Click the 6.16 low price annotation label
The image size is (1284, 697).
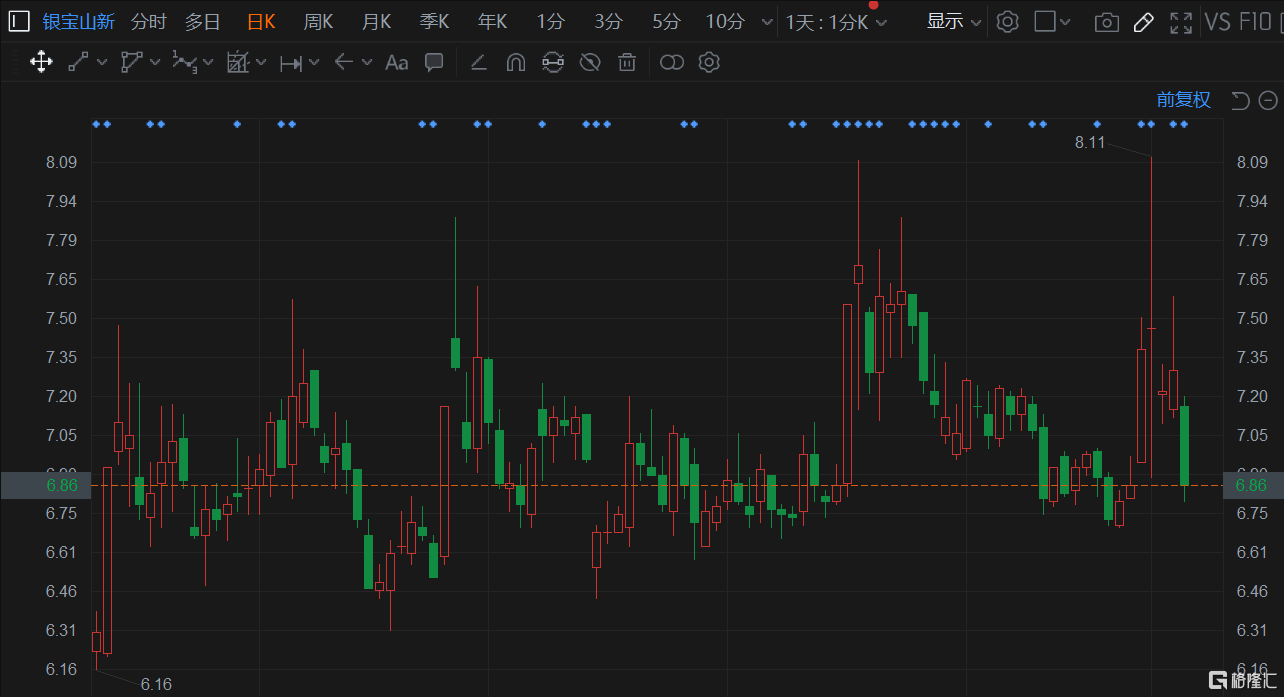[156, 685]
